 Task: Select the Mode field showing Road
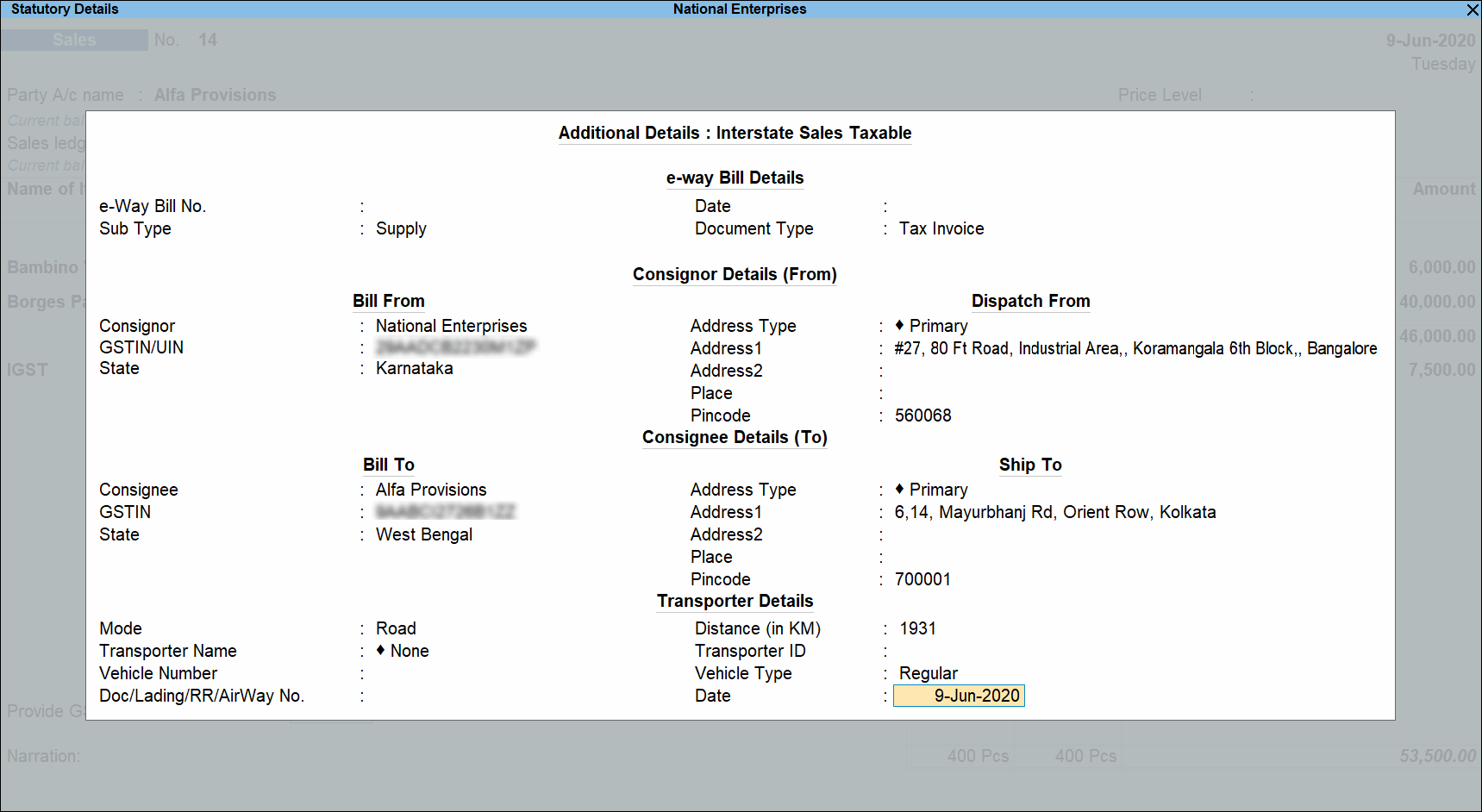pos(396,628)
